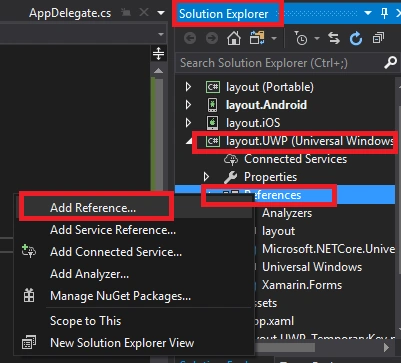The image size is (401, 363).
Task: Open the dropdown arrow beside the view switch icon
Action: click(x=274, y=39)
